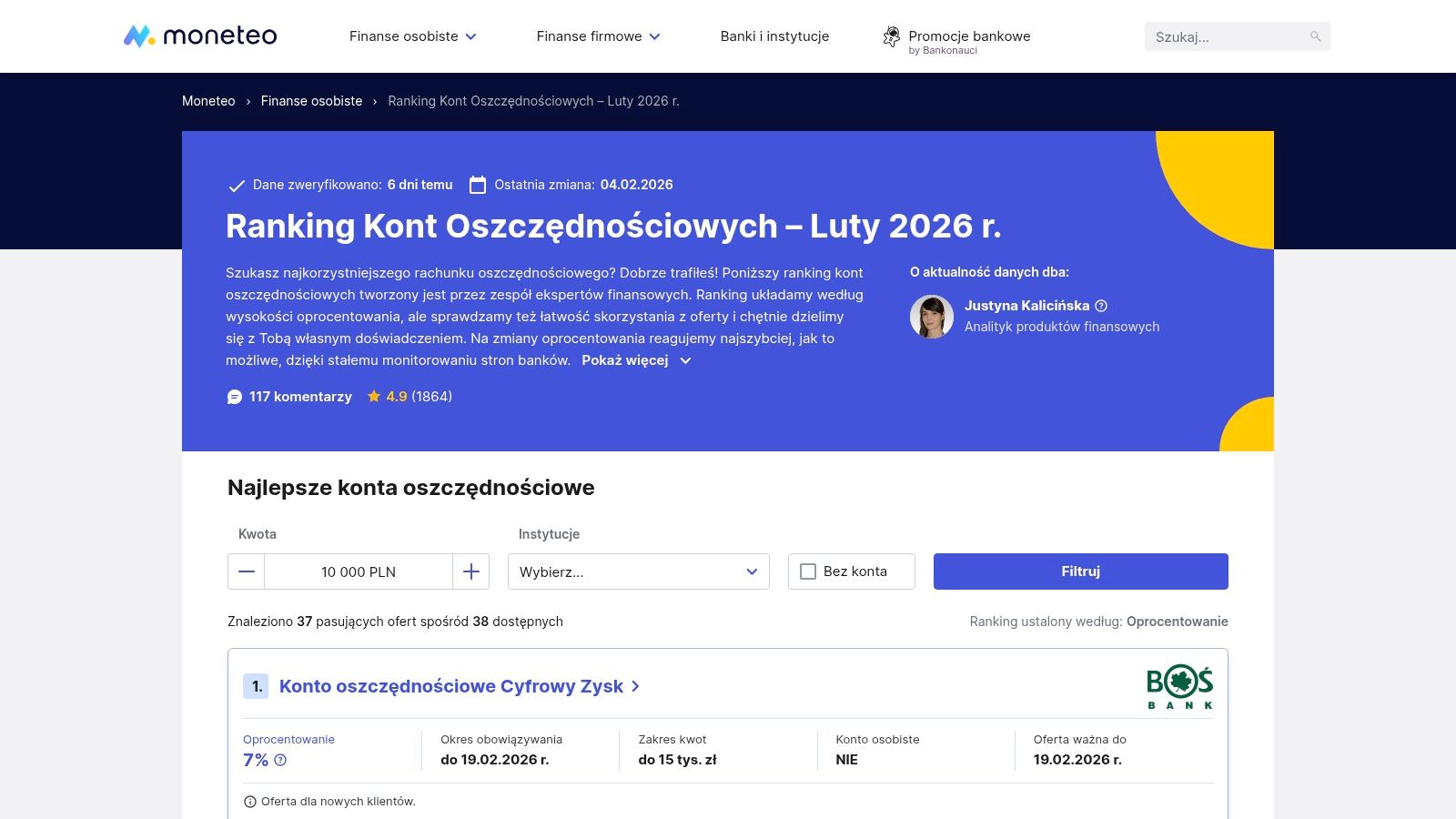Click the 4.9 (1864) rating text
The width and height of the screenshot is (1456, 819).
click(x=419, y=397)
